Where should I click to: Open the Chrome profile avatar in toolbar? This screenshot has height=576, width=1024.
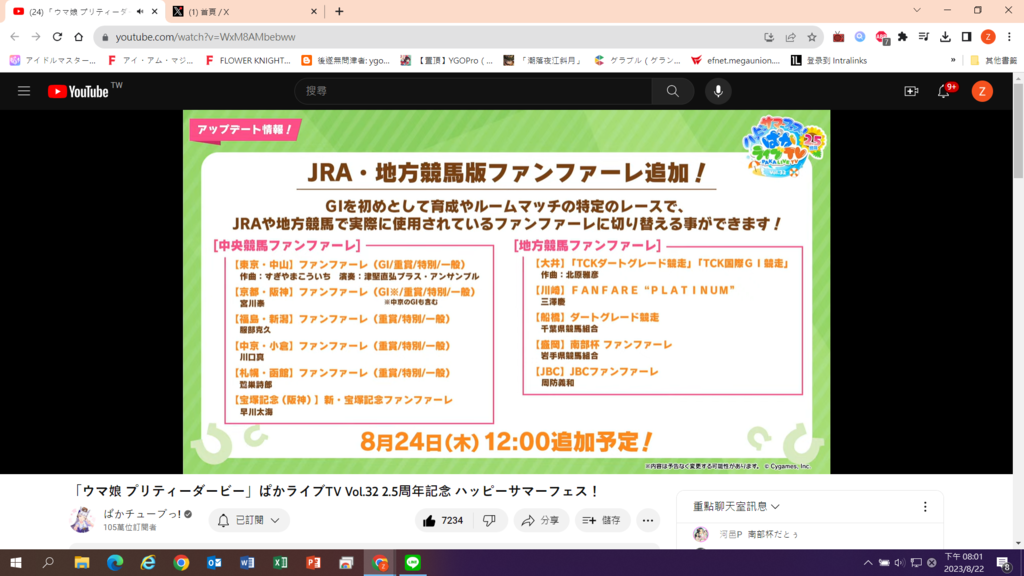(x=988, y=37)
